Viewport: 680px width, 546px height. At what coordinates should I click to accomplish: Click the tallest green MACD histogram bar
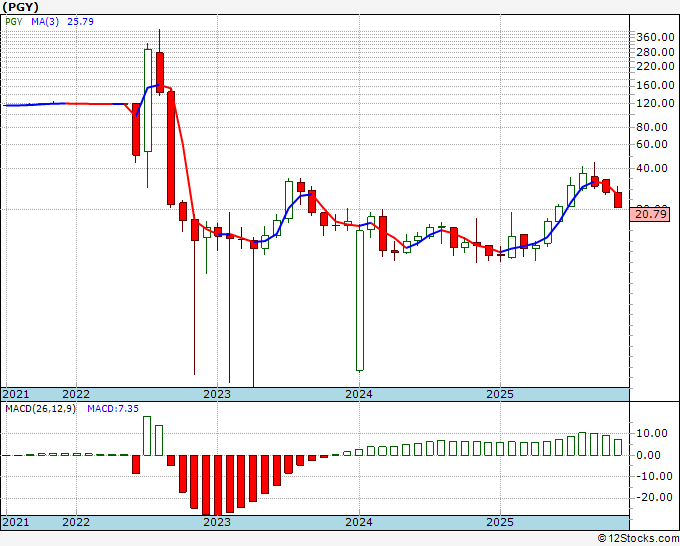click(147, 436)
